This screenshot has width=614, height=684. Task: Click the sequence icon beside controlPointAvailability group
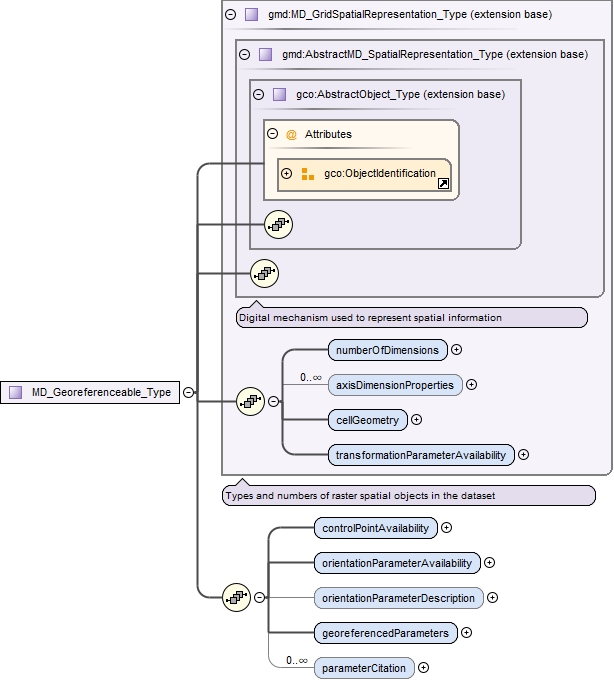[237, 597]
